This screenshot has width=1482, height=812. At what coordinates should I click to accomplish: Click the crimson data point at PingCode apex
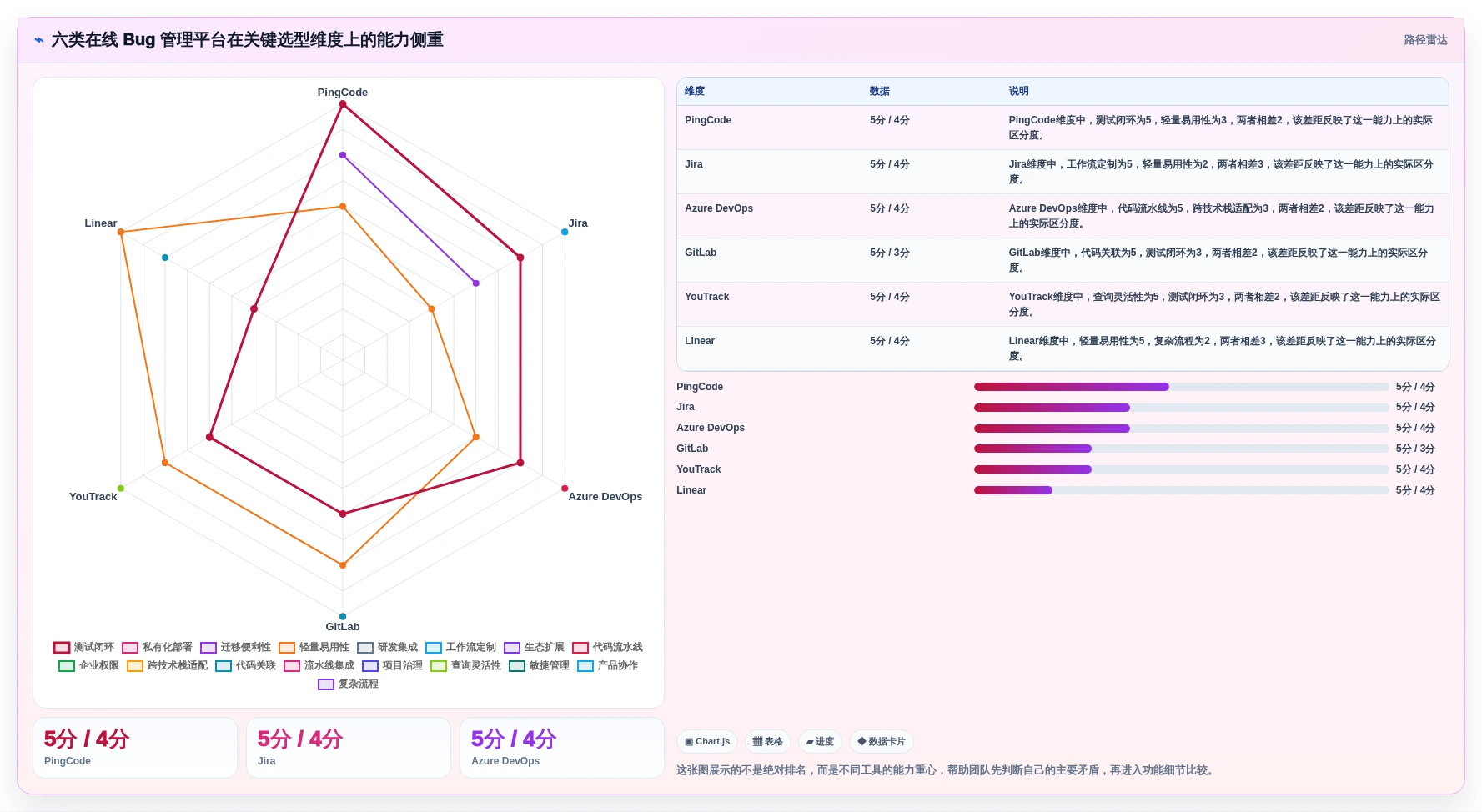tap(343, 104)
